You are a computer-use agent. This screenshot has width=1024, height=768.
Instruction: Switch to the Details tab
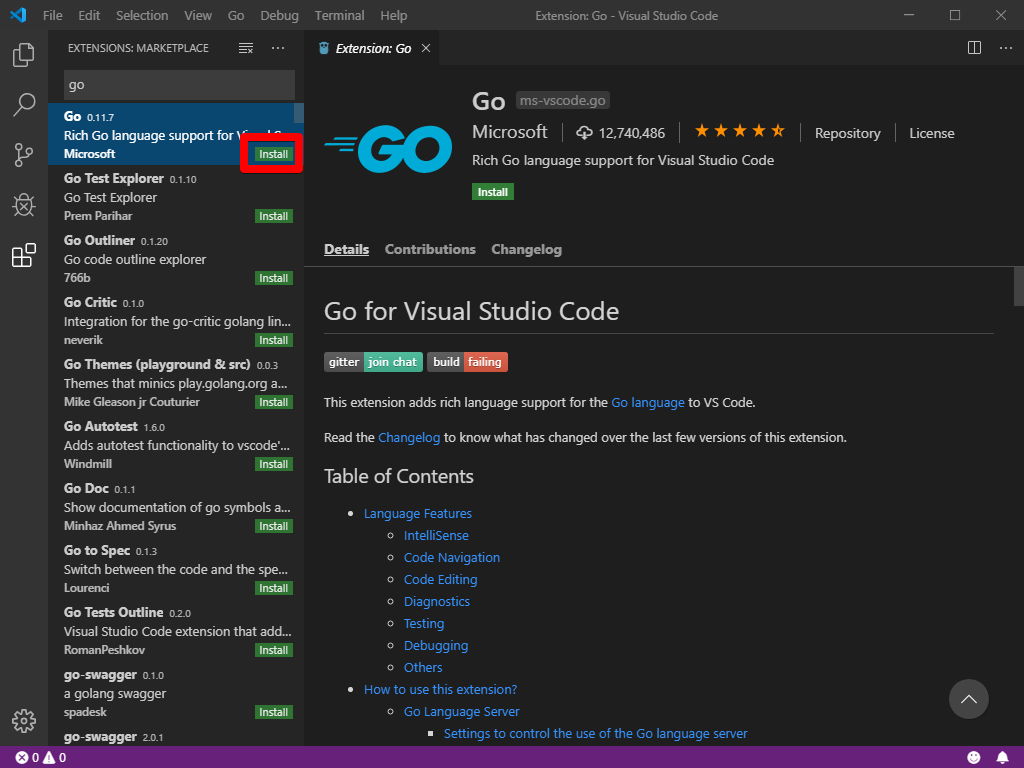[x=346, y=249]
